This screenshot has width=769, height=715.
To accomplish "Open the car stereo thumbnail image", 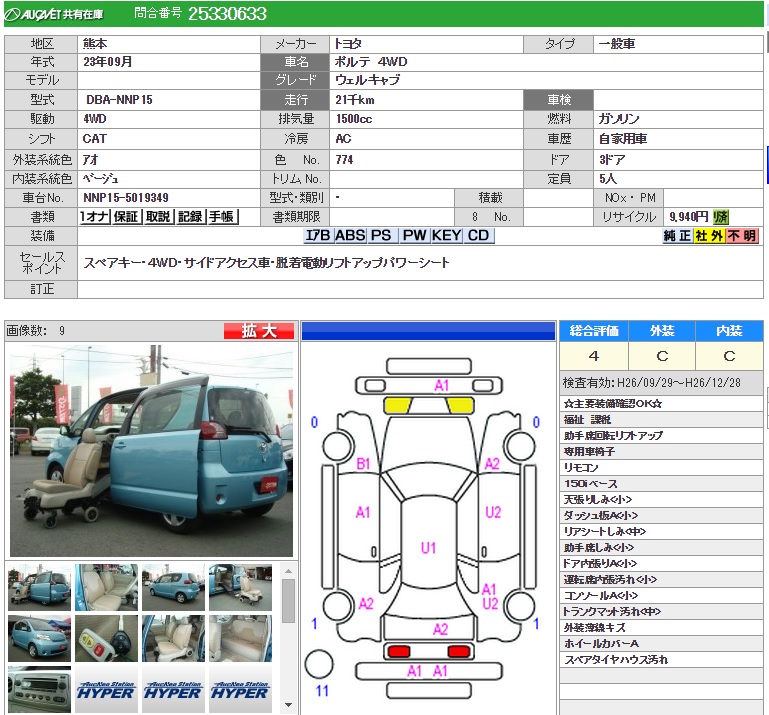I will (40, 690).
